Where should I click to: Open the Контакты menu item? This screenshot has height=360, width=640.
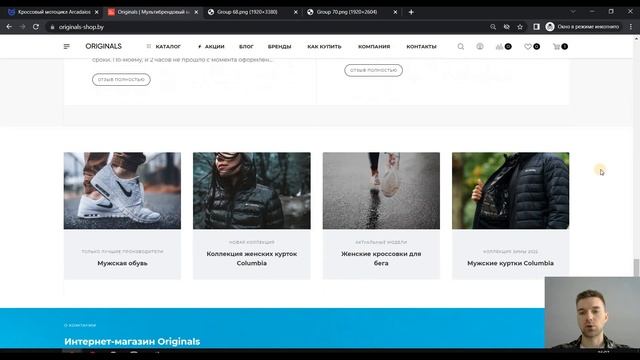422,47
